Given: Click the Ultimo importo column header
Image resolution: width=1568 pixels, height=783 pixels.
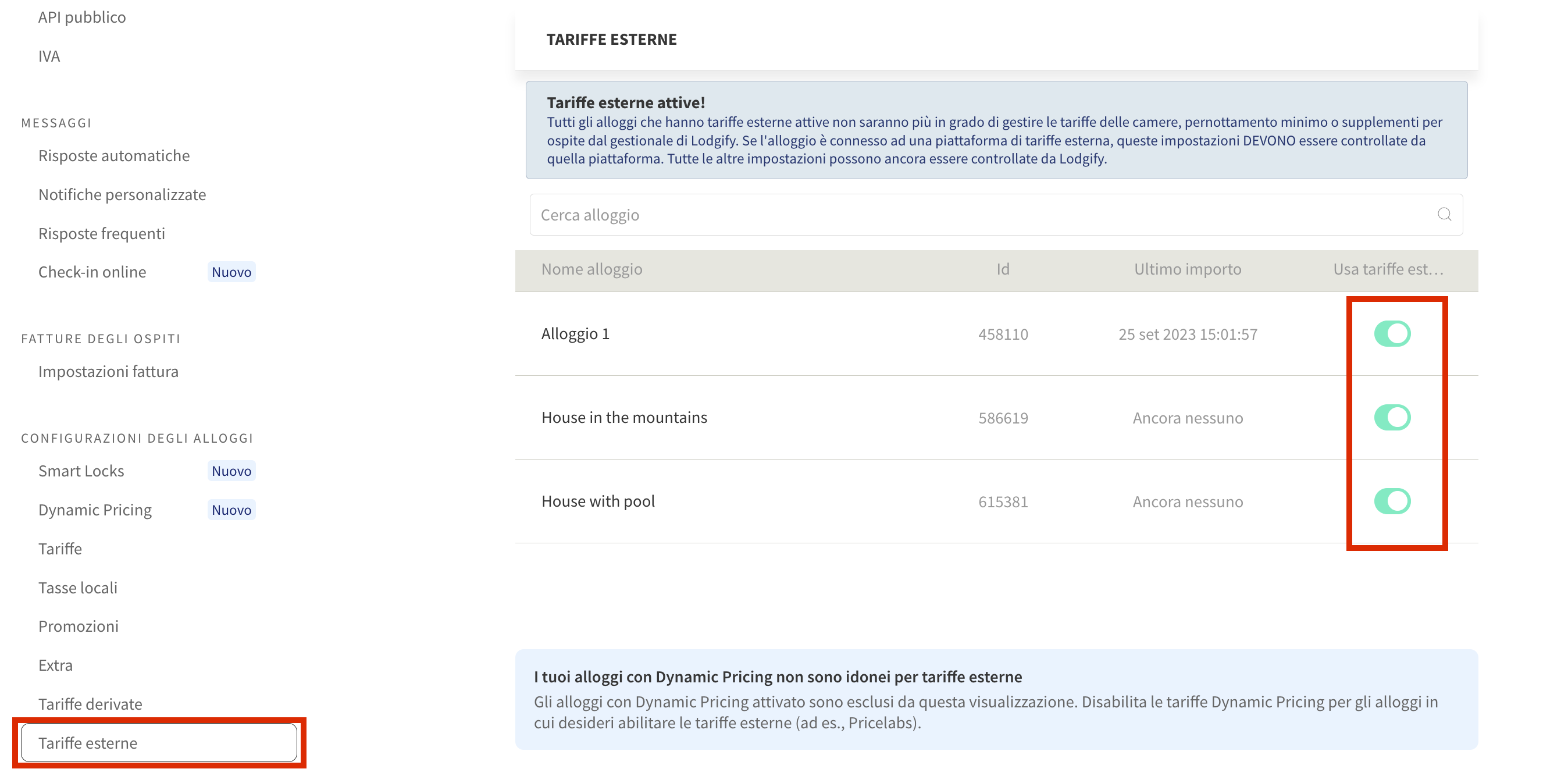Looking at the screenshot, I should coord(1187,269).
